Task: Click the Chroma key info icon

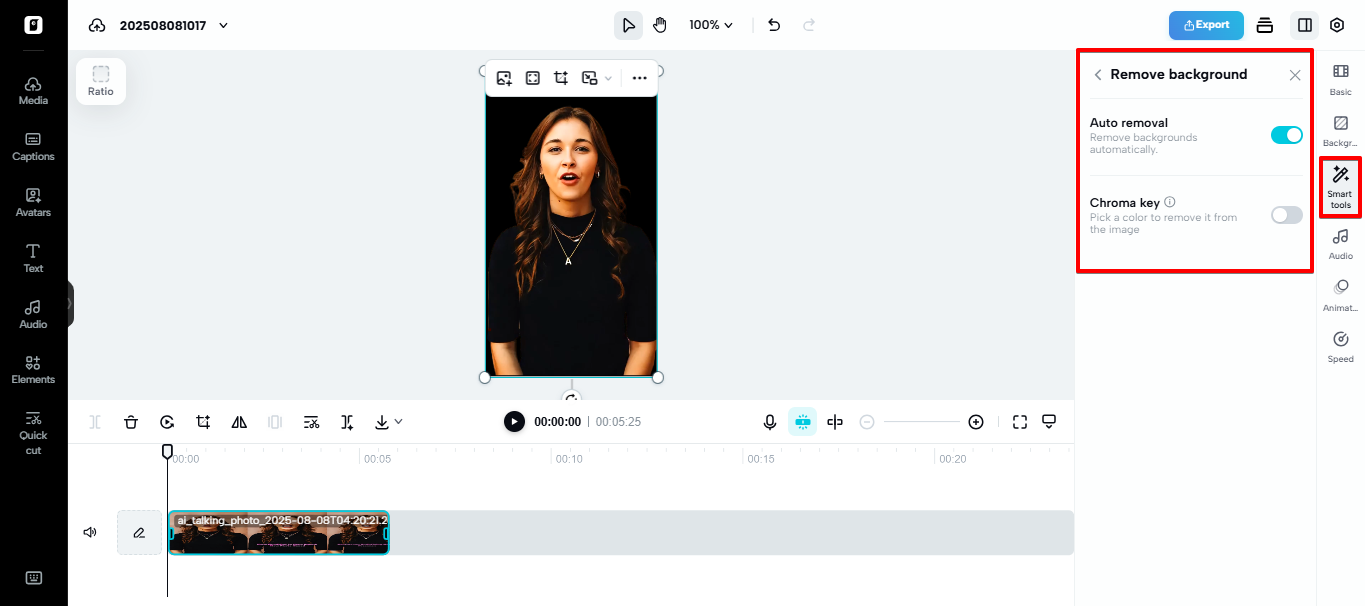Action: [x=1170, y=202]
